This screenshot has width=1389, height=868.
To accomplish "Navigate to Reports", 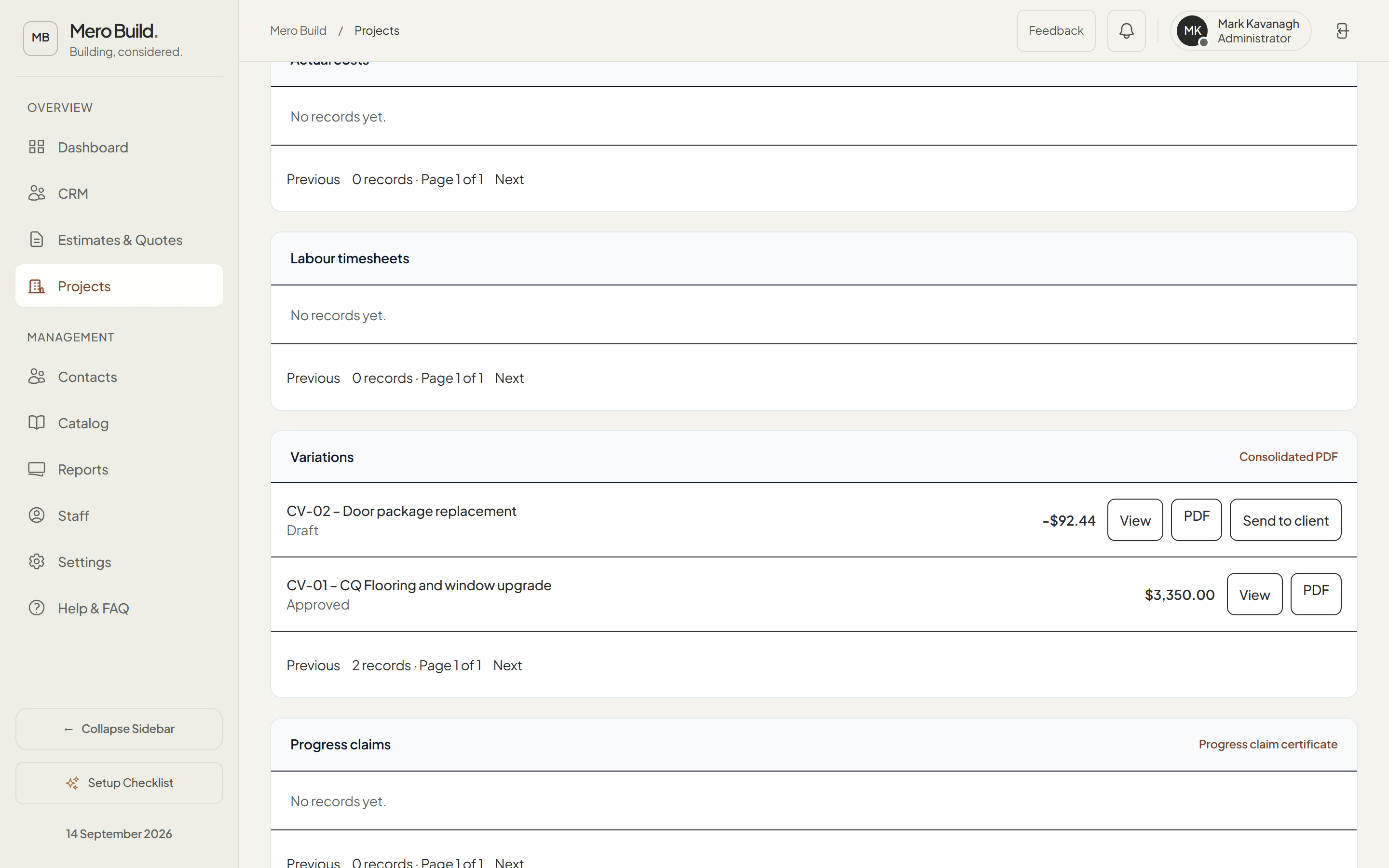I will [119, 469].
